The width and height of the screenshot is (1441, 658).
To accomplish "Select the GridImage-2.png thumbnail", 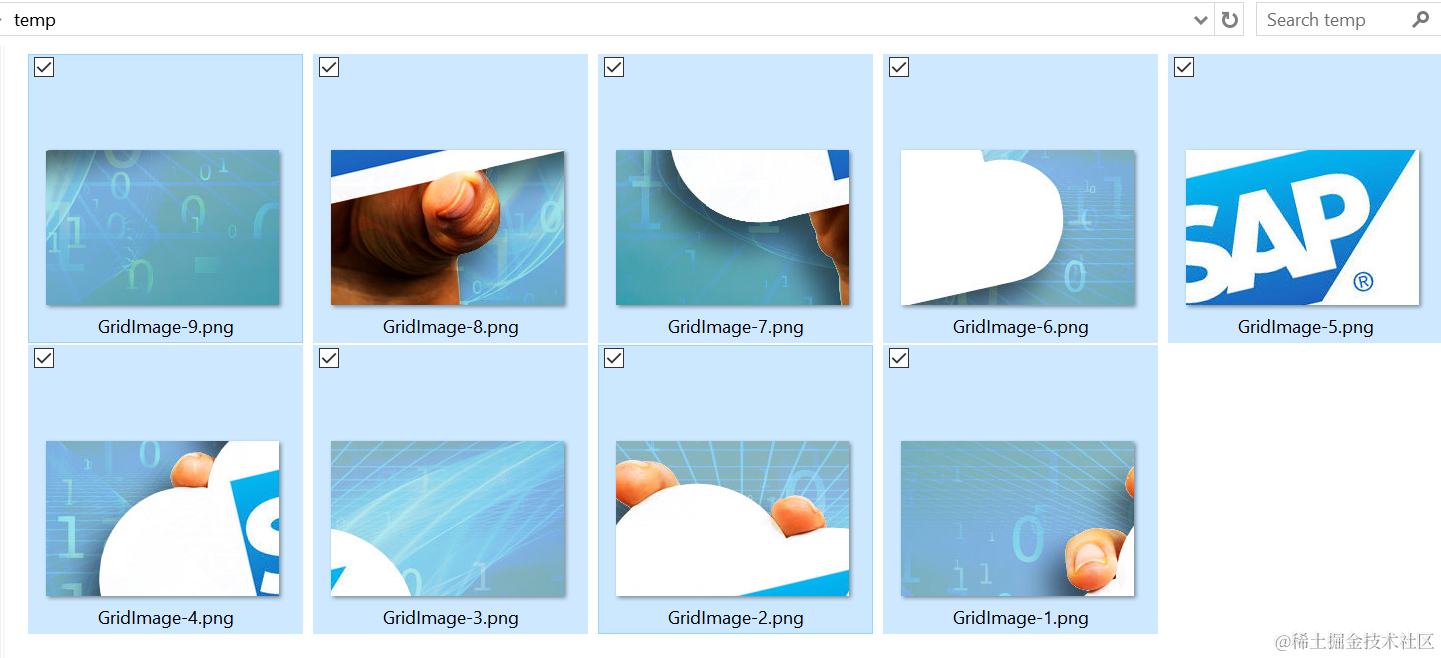I will click(x=732, y=518).
